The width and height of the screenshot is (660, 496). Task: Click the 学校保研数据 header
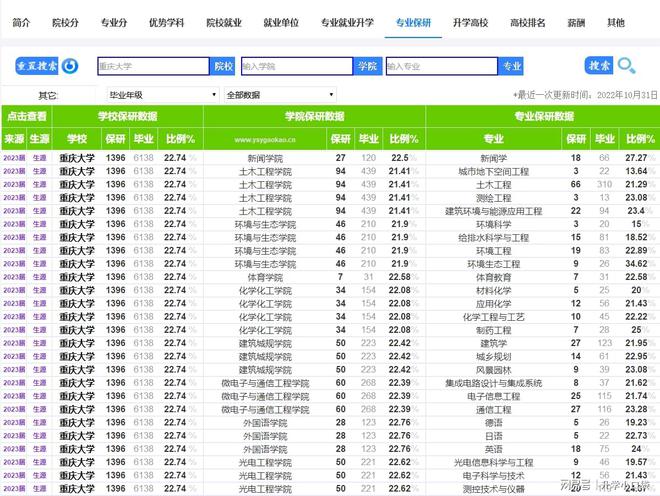pos(128,116)
